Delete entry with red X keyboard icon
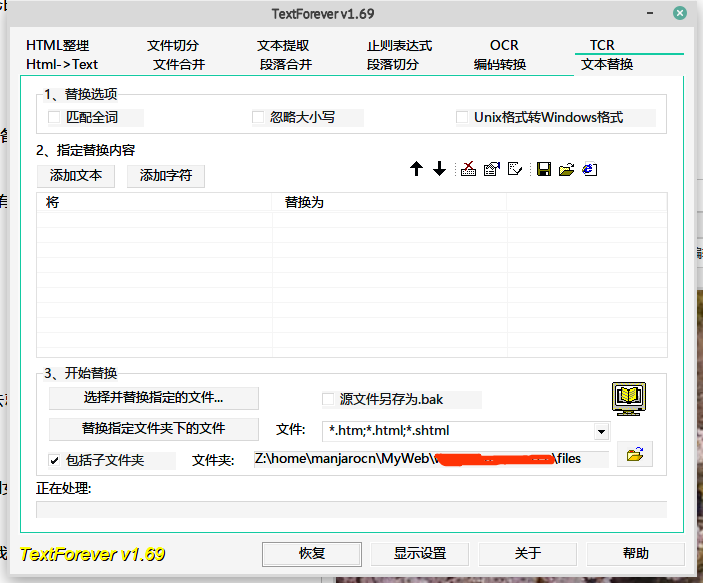Screen dimensions: 703x583 tap(468, 169)
